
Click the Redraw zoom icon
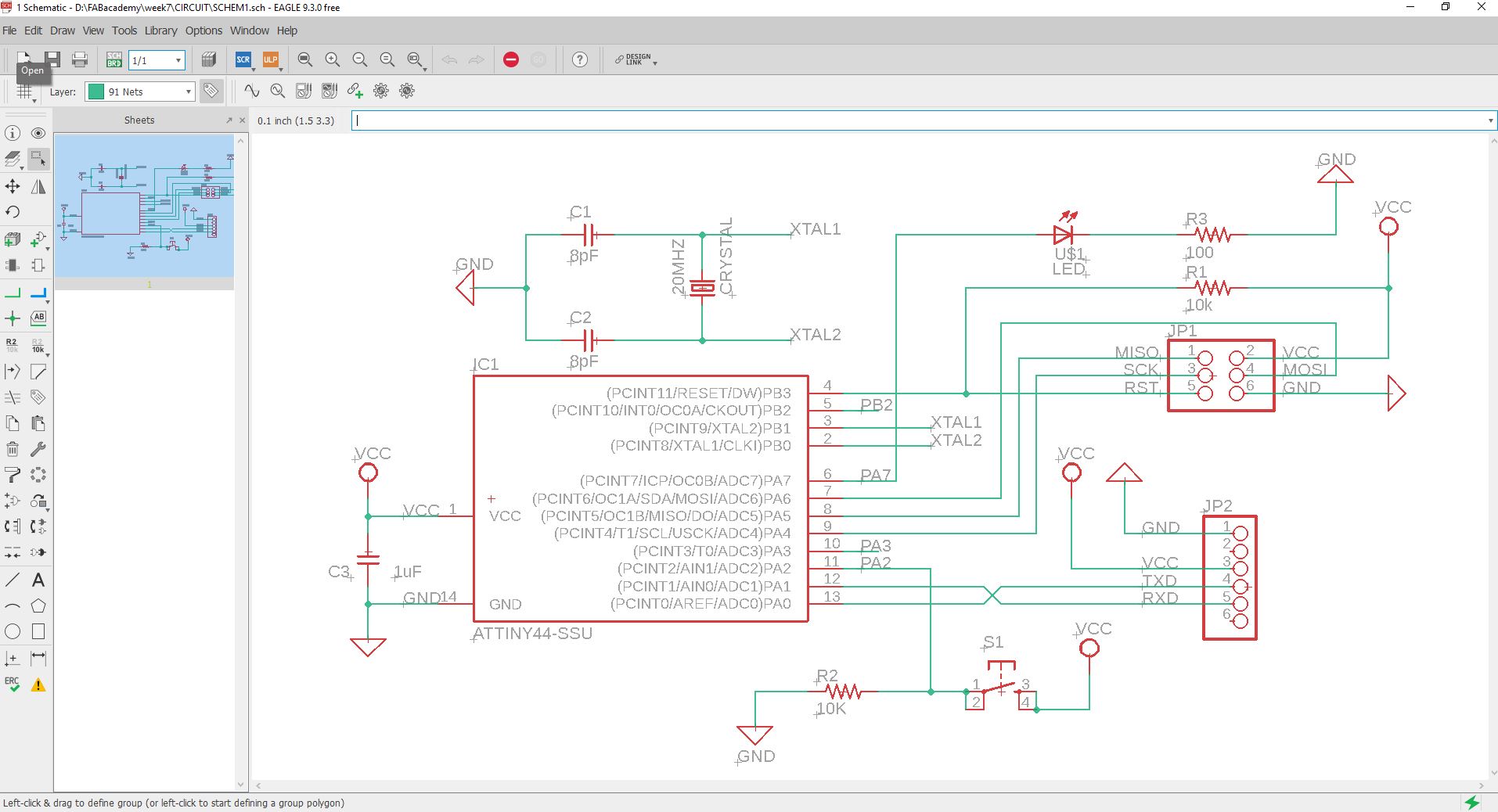(387, 59)
